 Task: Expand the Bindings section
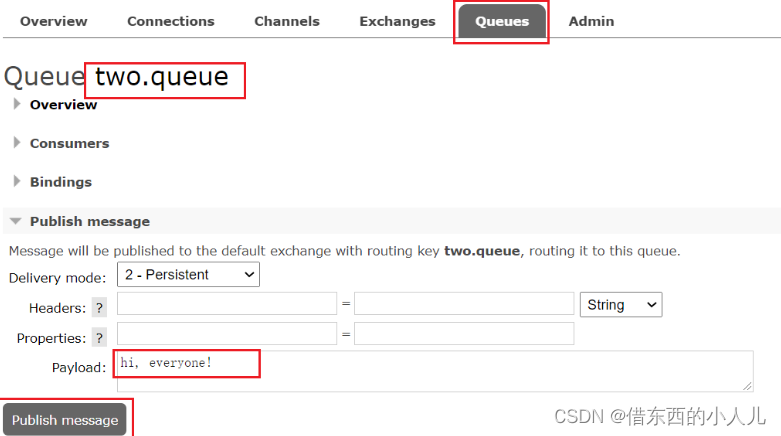(x=61, y=182)
